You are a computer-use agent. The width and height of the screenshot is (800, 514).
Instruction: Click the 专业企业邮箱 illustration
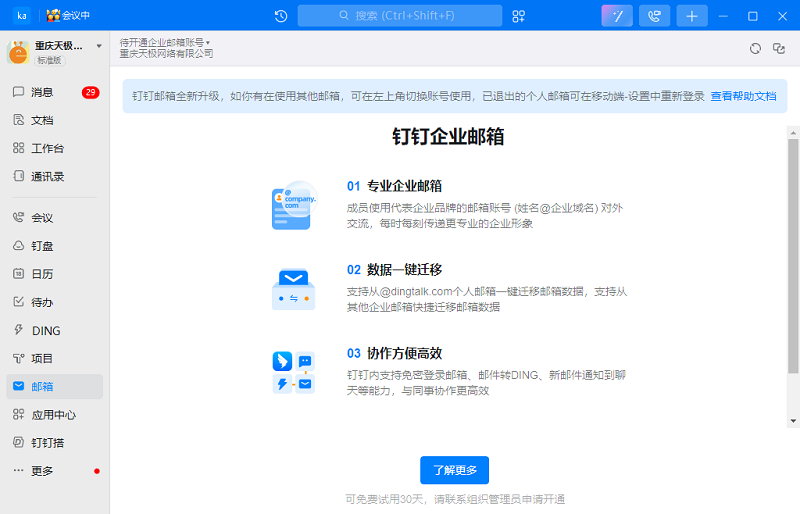[294, 205]
